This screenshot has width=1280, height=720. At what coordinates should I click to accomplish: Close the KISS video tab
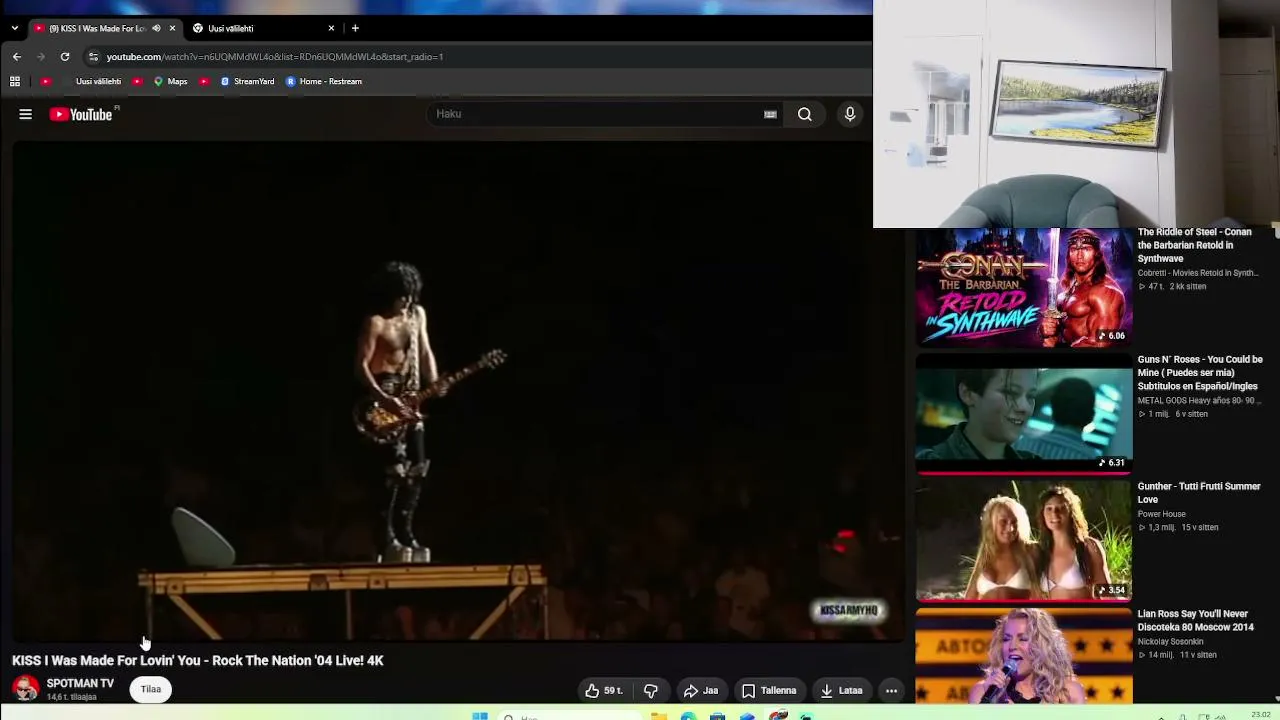pos(172,28)
